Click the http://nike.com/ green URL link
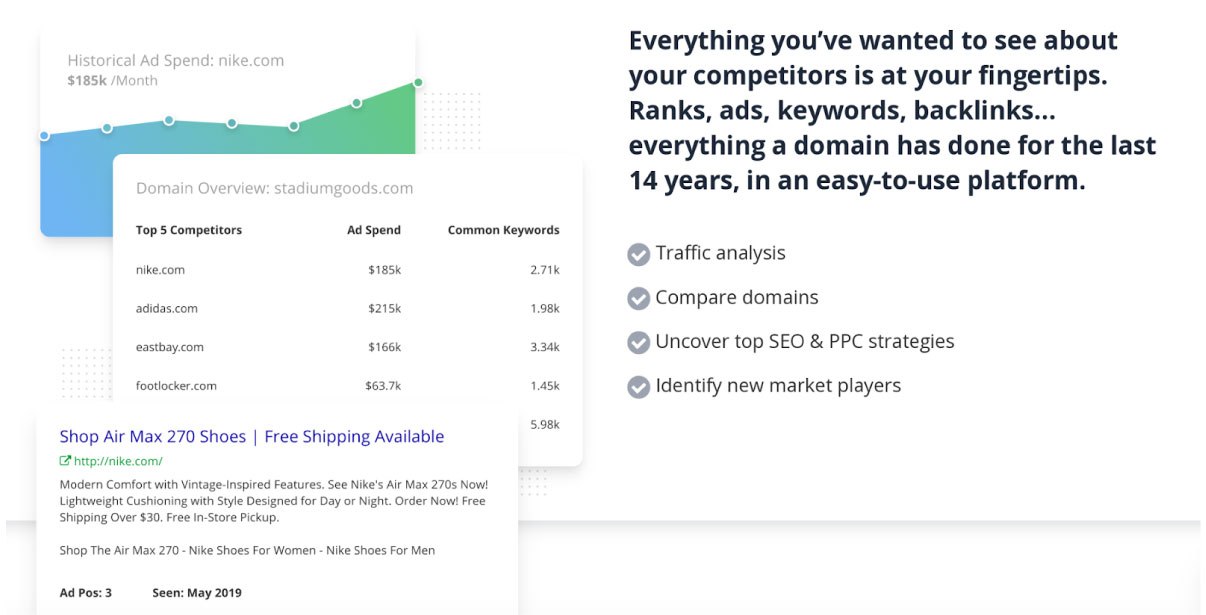 (x=117, y=461)
